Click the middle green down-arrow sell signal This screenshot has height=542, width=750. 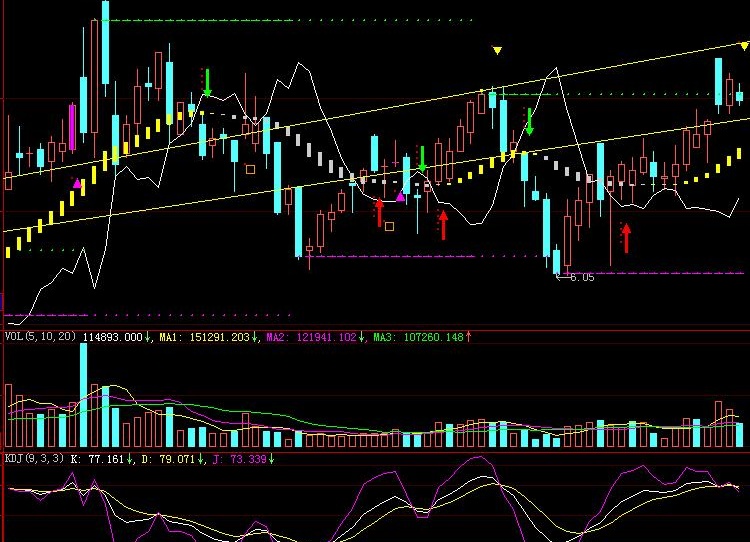[x=422, y=159]
